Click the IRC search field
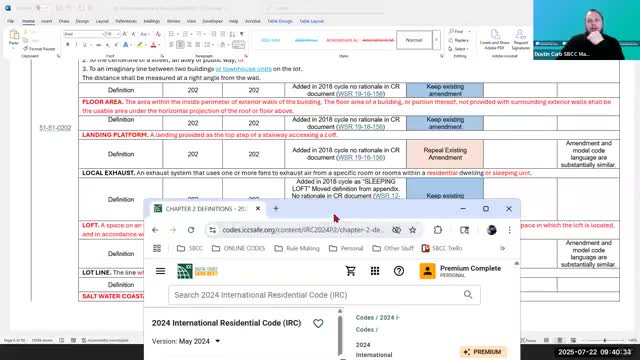Image resolution: width=640 pixels, height=360 pixels. (324, 295)
